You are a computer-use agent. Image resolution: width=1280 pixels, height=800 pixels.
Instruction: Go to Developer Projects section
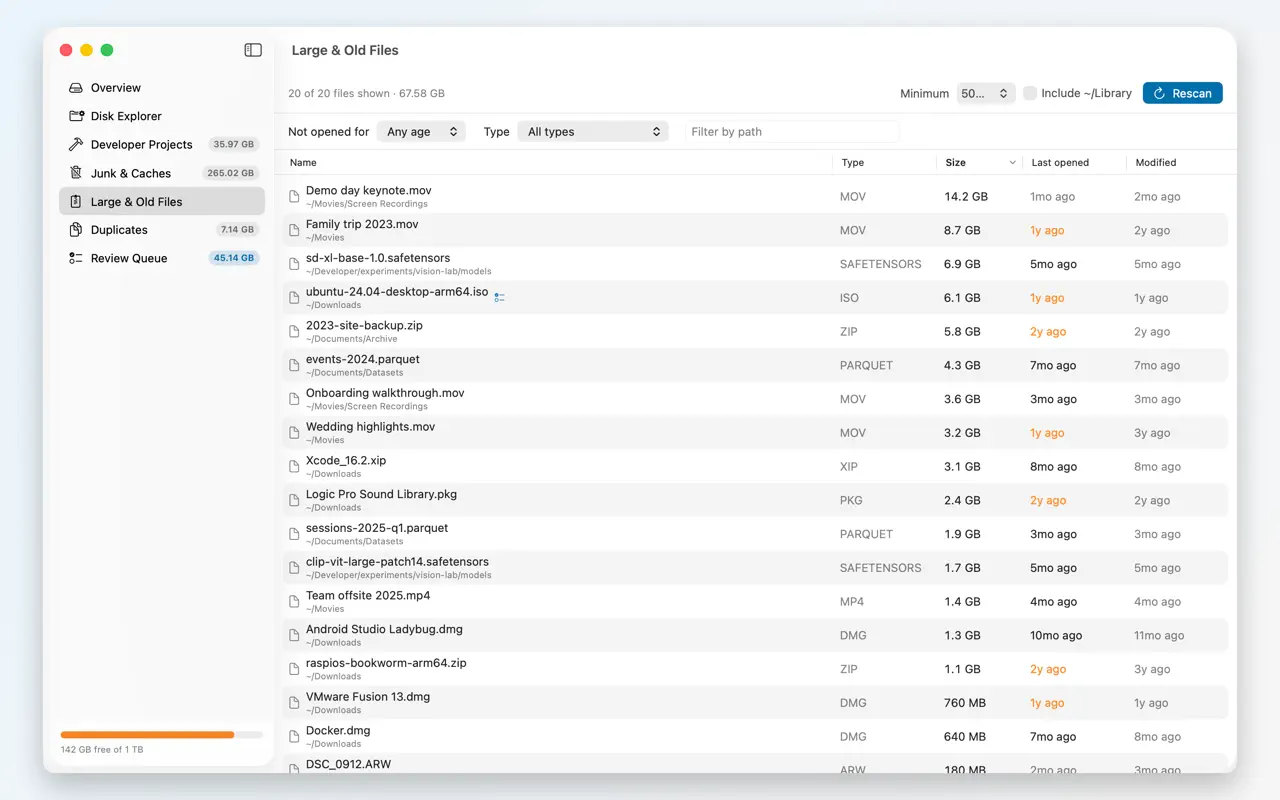coord(162,144)
